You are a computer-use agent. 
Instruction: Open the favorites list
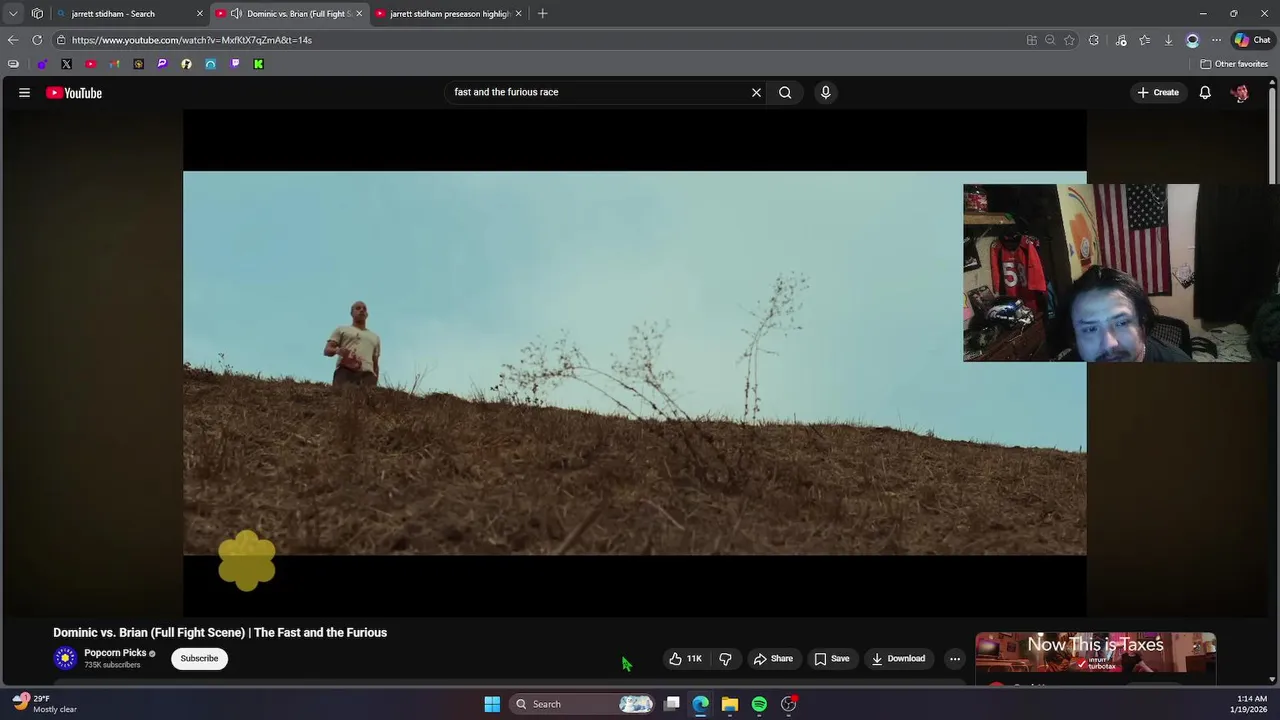[1144, 40]
